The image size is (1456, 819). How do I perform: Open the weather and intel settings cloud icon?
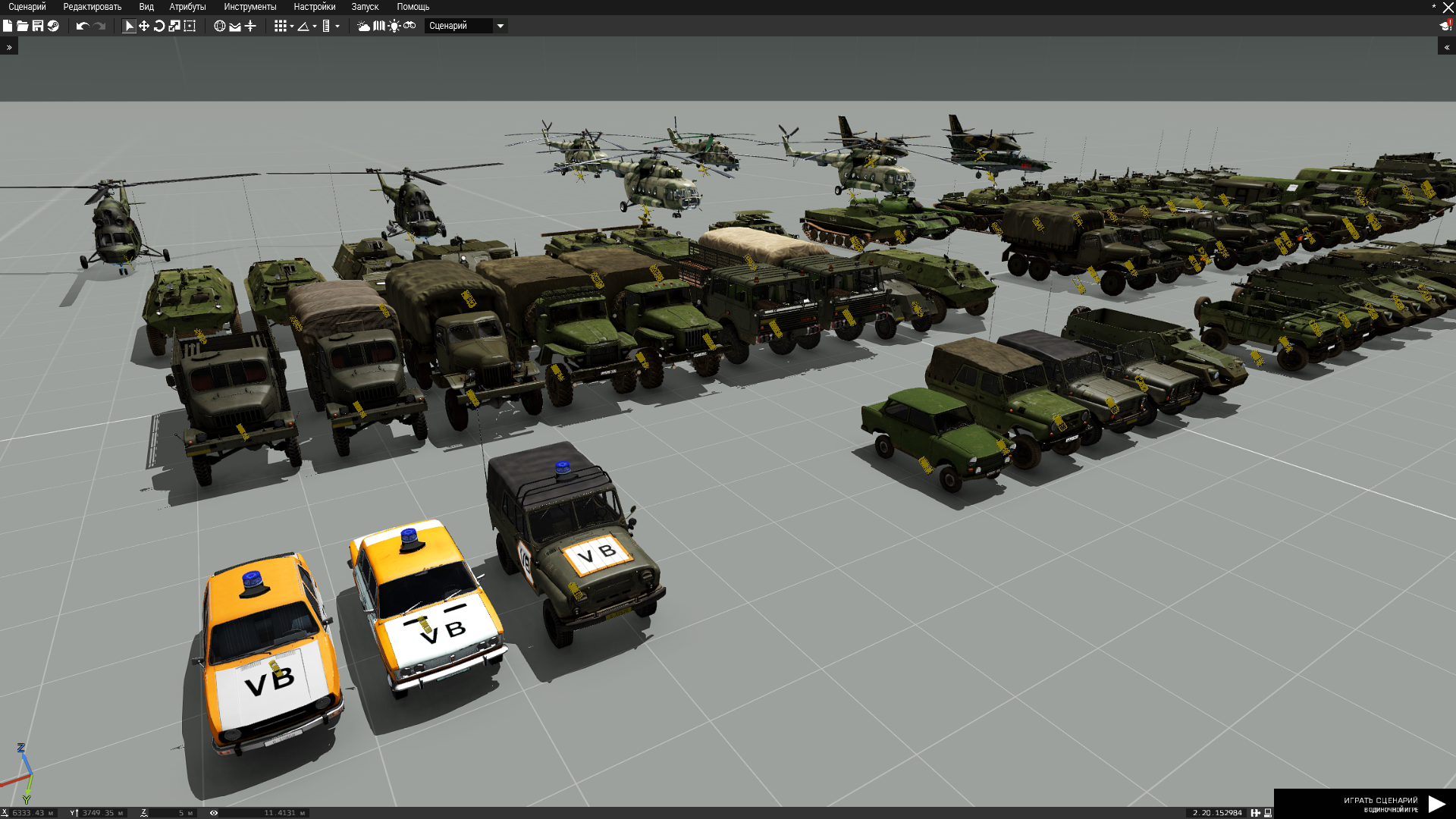coord(364,26)
